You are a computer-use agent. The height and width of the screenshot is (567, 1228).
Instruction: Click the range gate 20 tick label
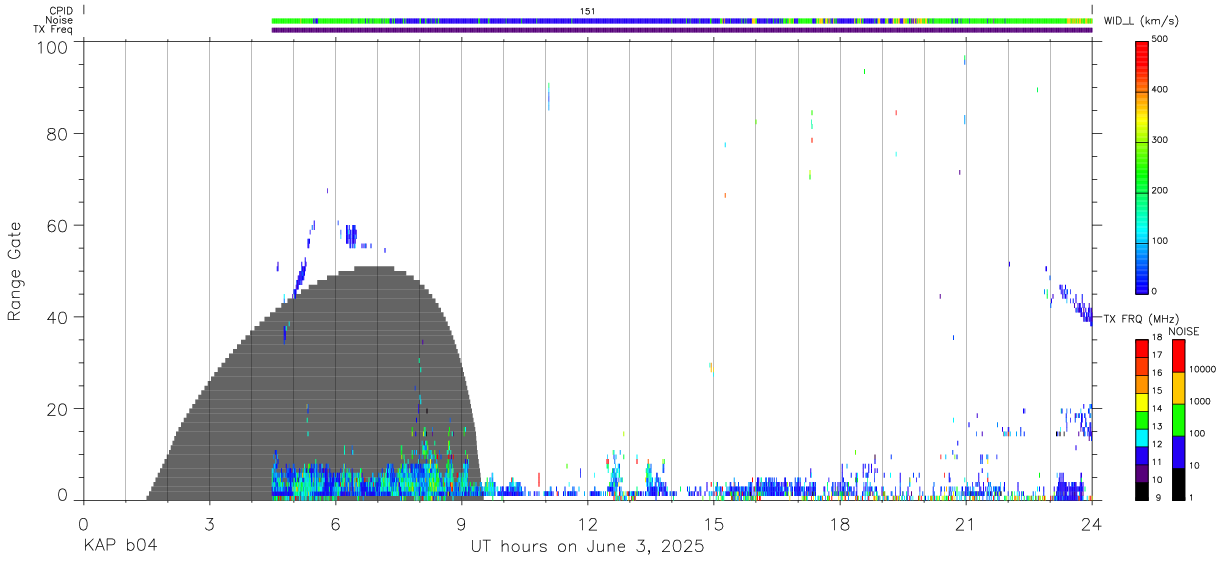tap(57, 409)
